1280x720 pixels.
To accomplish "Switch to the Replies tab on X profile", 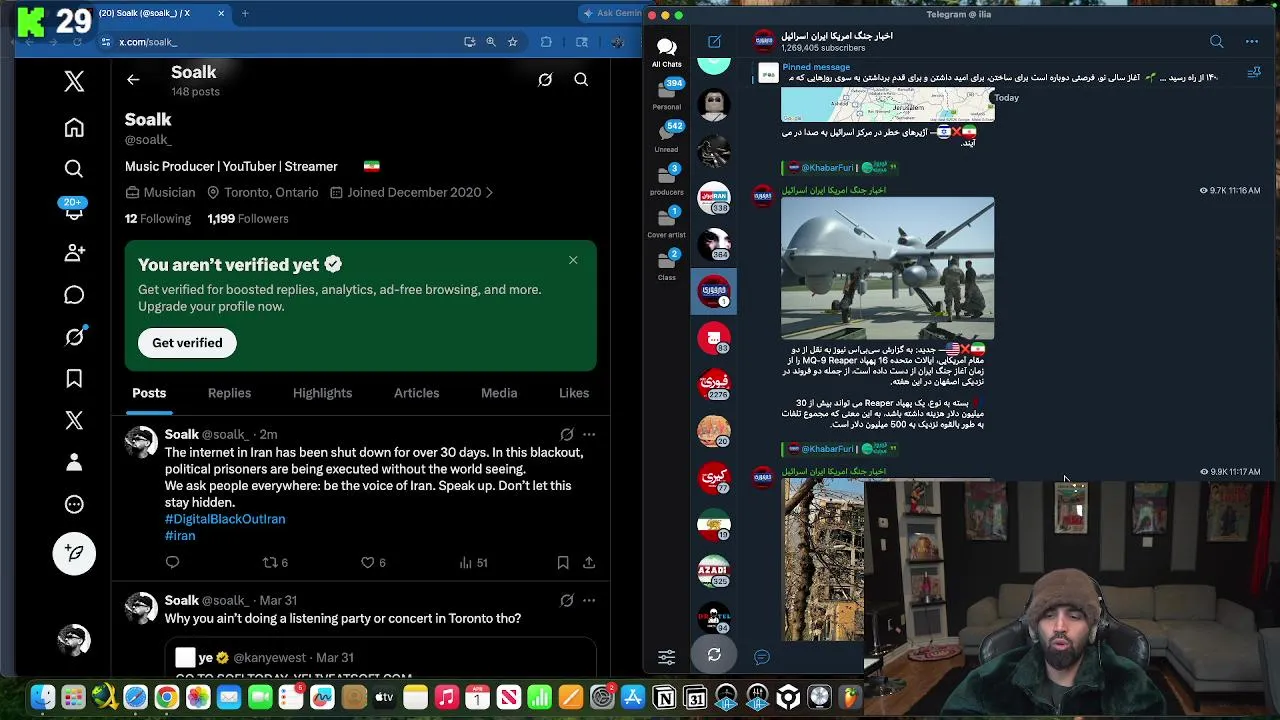I will pos(229,393).
